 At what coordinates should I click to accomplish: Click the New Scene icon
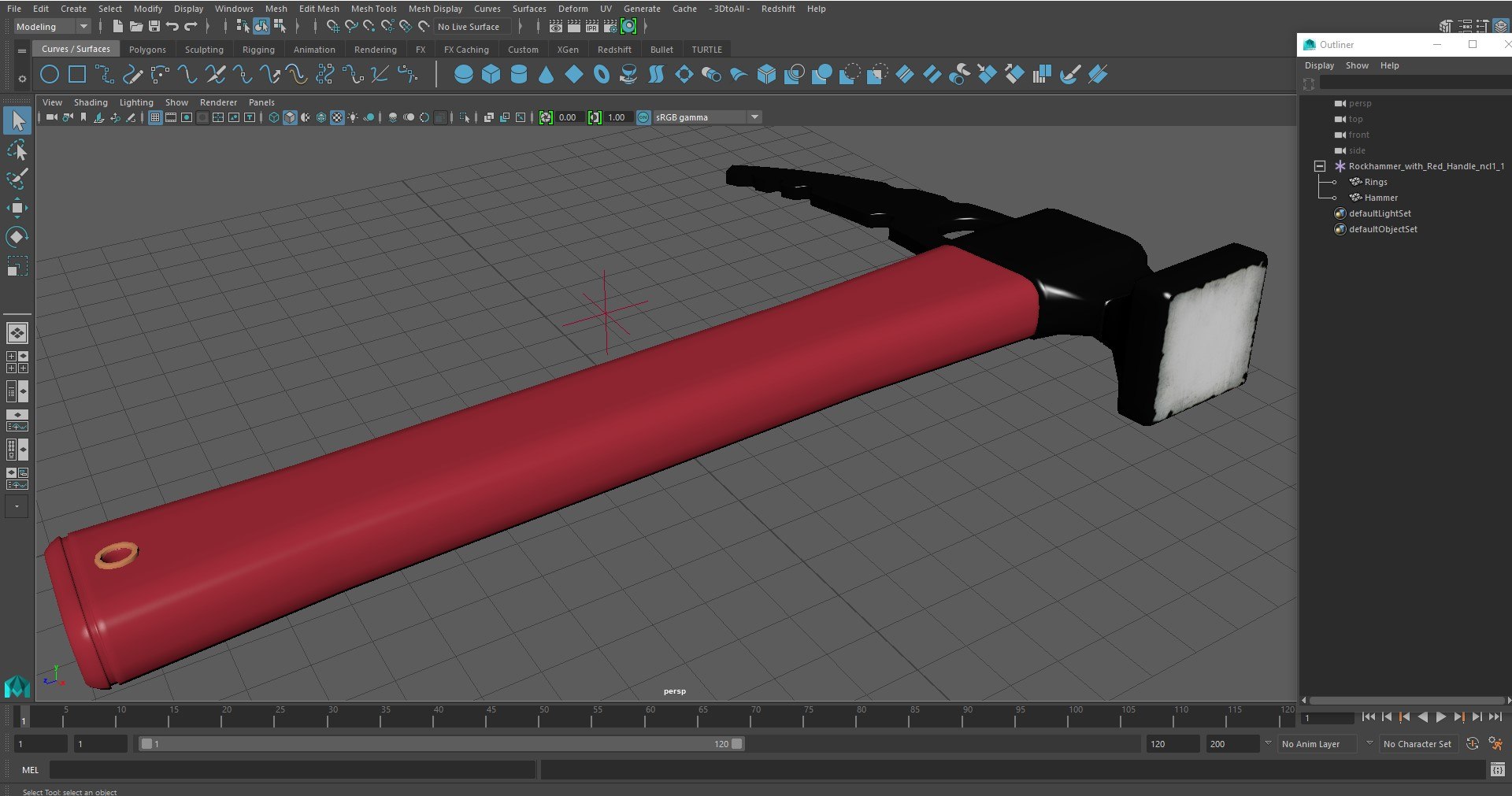[117, 27]
